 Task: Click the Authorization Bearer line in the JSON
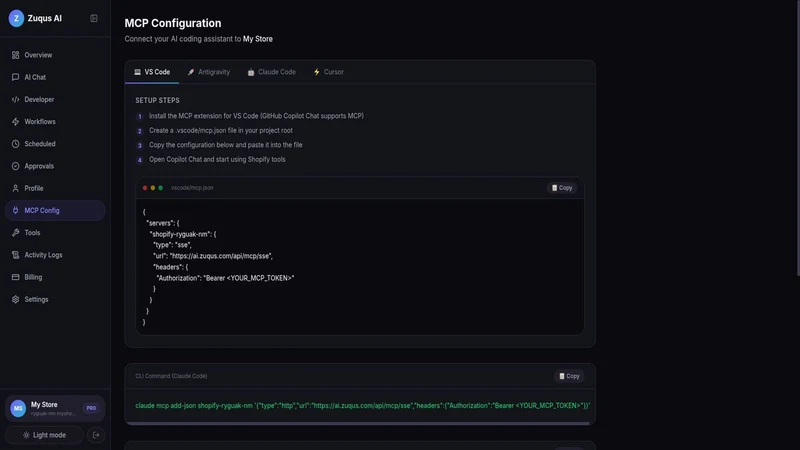pyautogui.click(x=225, y=278)
